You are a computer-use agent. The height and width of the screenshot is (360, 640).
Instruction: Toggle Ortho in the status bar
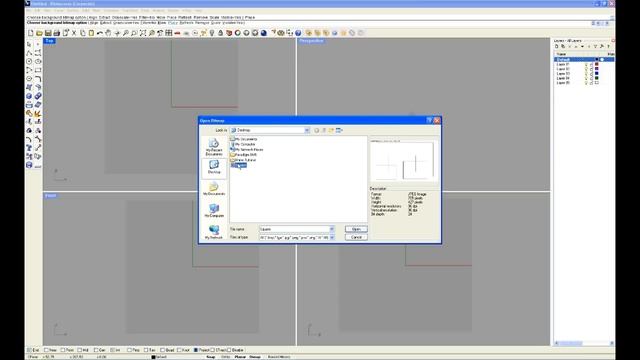[x=225, y=357]
